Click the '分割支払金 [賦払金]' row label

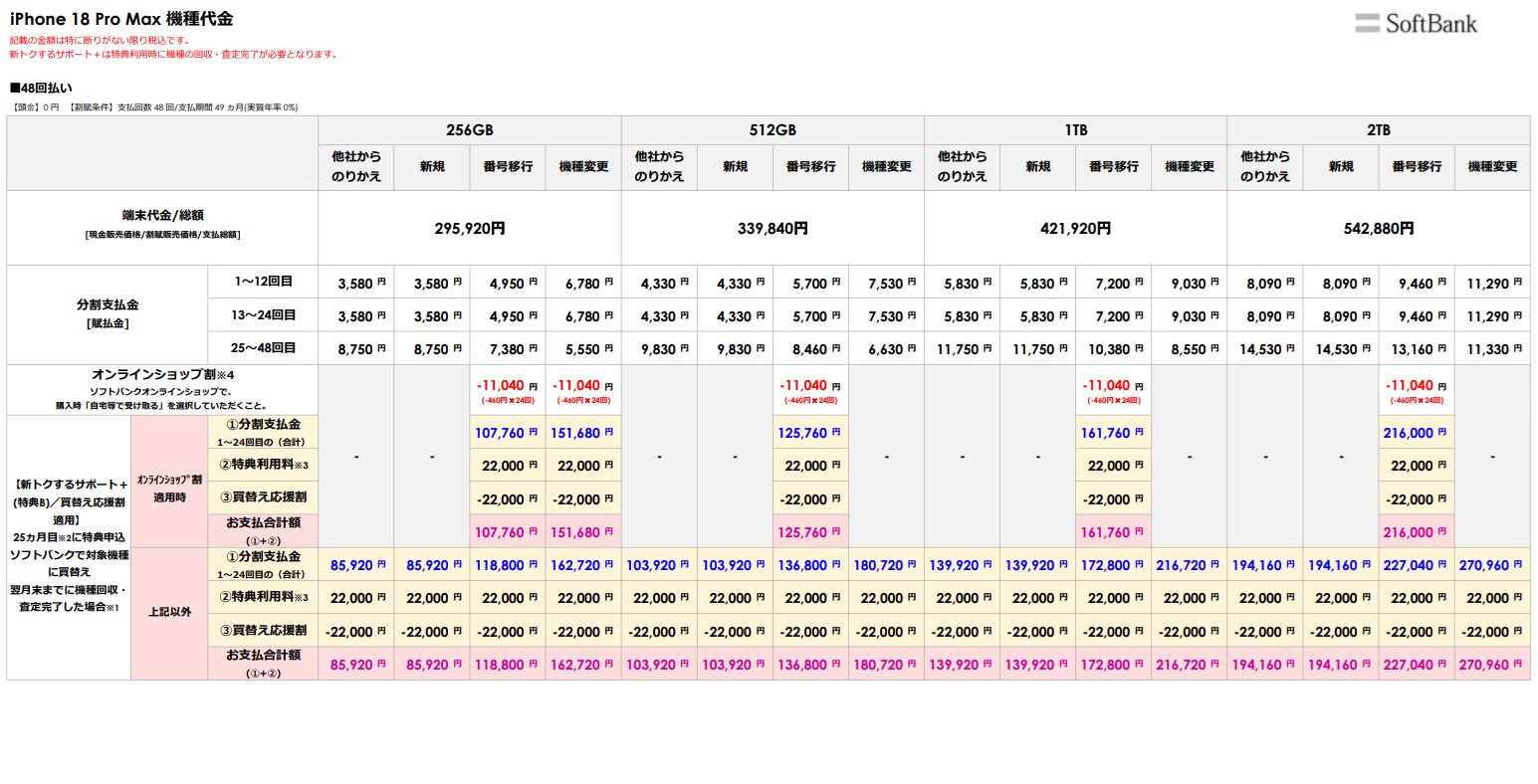click(108, 314)
